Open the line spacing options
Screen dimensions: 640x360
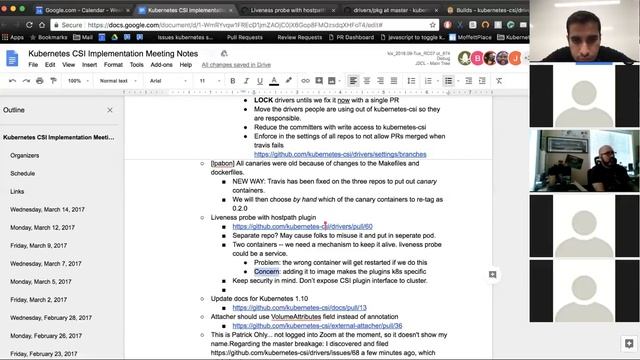pos(411,81)
